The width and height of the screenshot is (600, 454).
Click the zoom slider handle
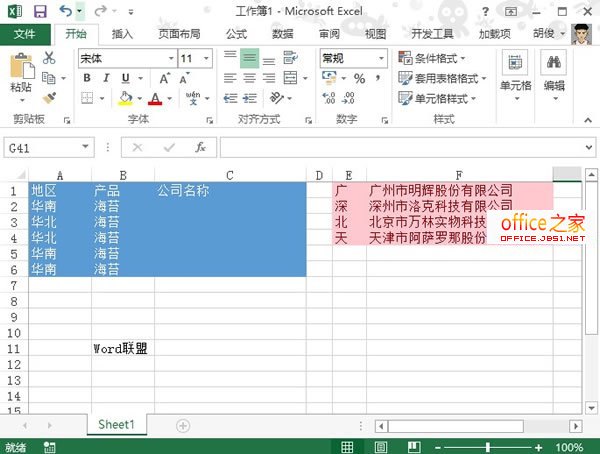[488, 447]
